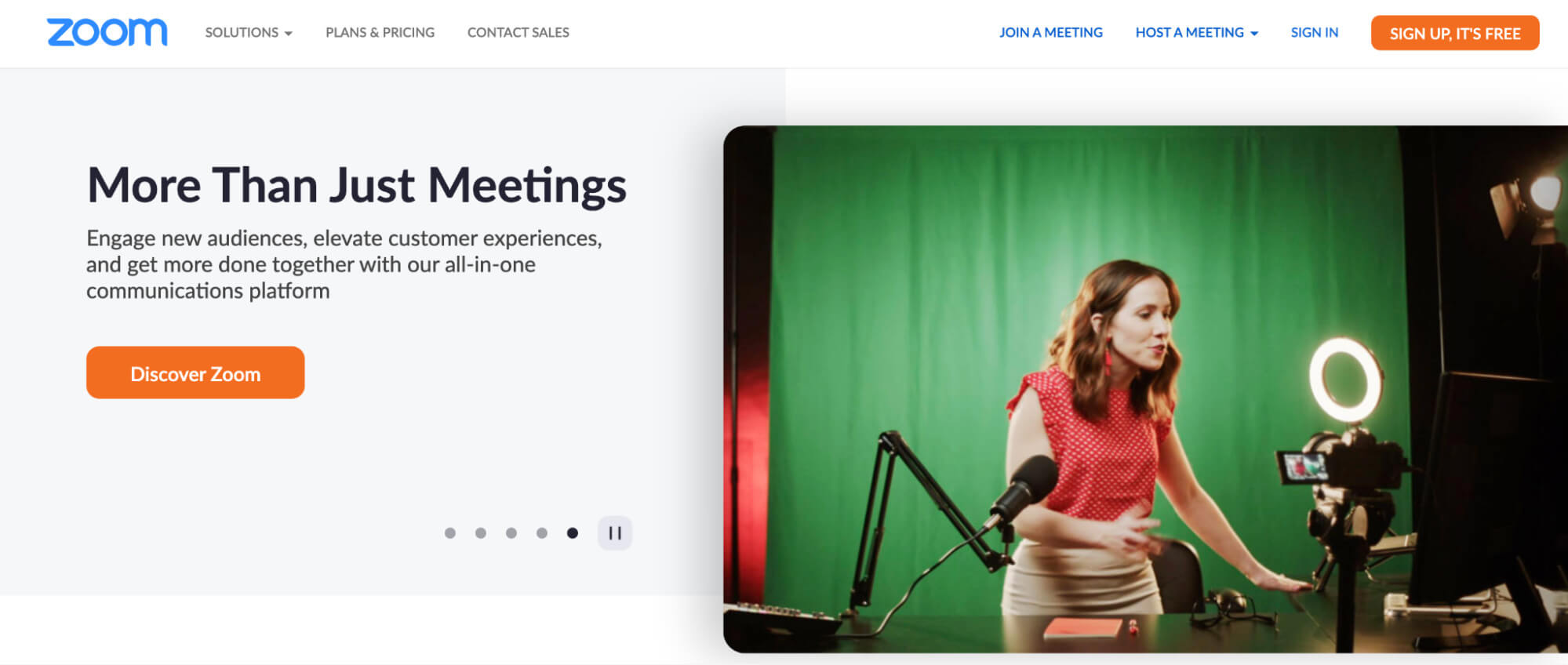Screen dimensions: 1568x665
Task: Open Contact Sales page
Action: [x=518, y=32]
